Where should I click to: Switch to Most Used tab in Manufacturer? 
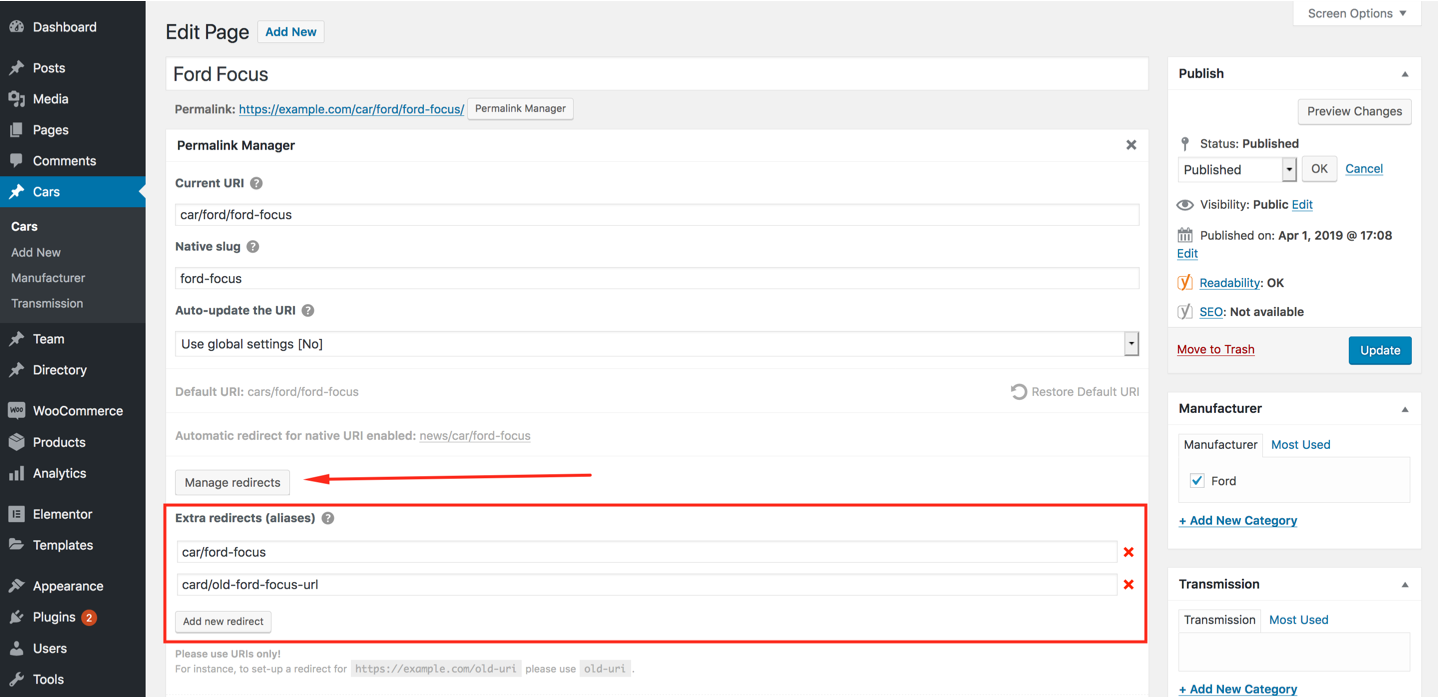click(x=1300, y=445)
